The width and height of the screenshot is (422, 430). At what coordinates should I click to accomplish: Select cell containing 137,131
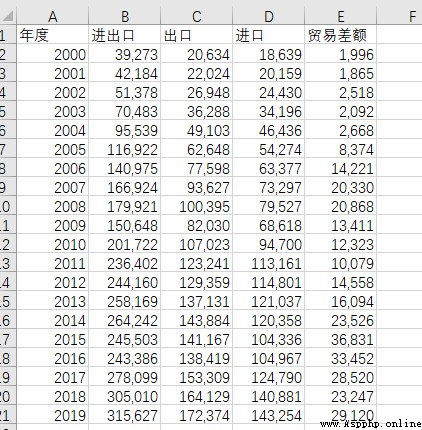[197, 301]
